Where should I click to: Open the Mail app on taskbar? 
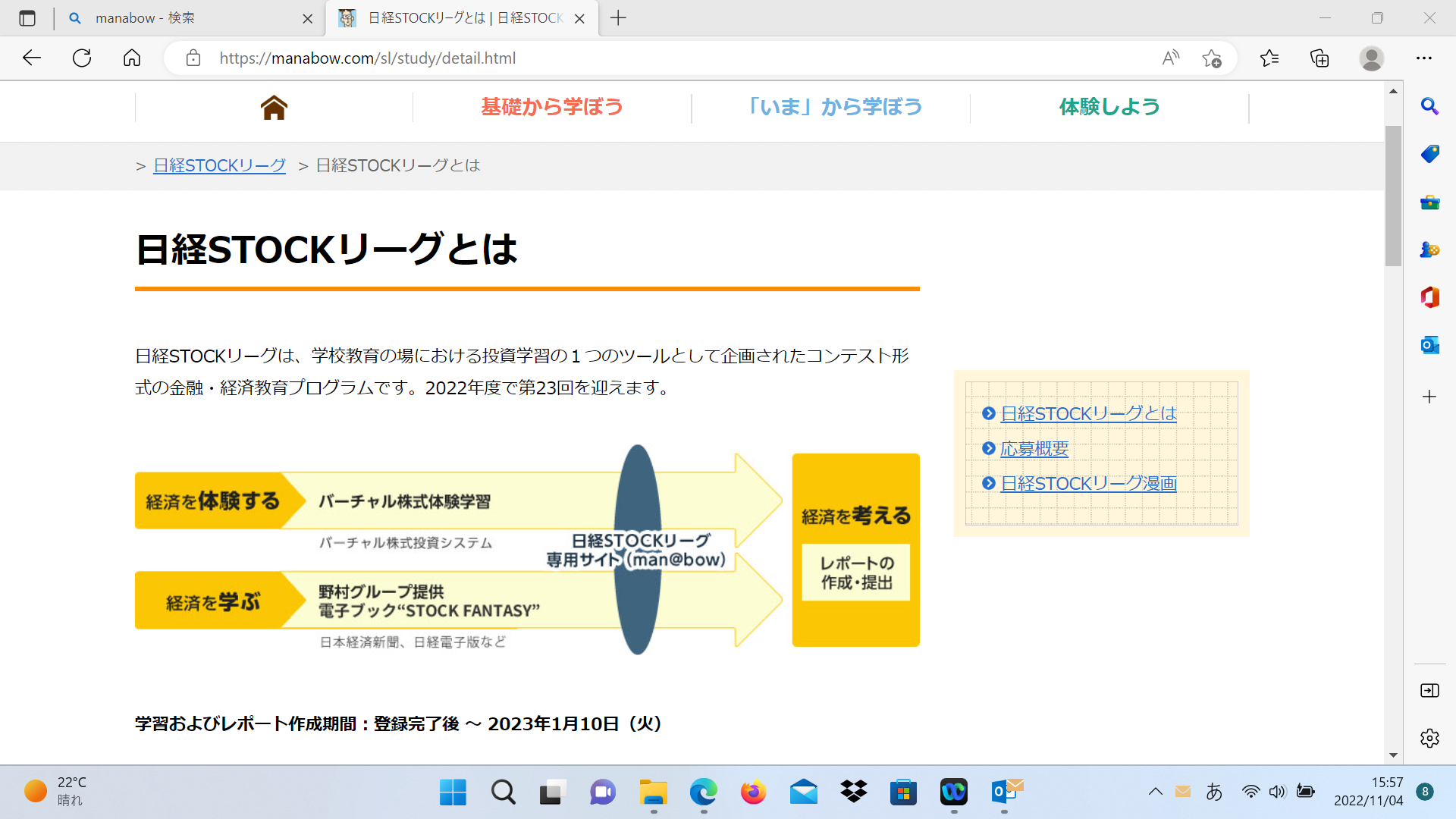click(x=803, y=792)
